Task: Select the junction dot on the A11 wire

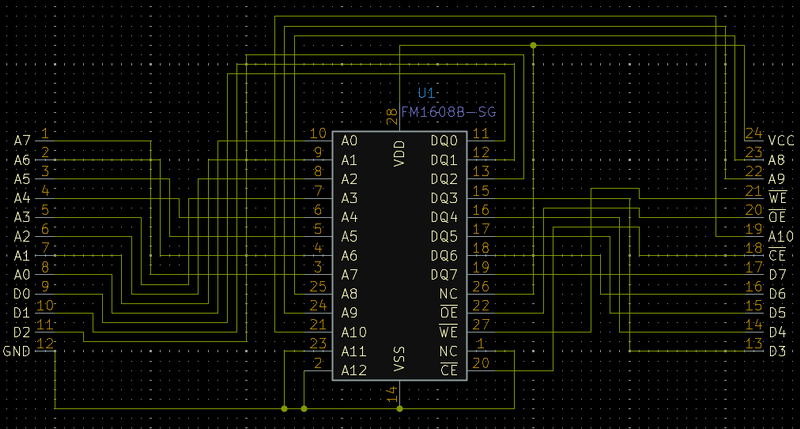Action: [x=284, y=409]
